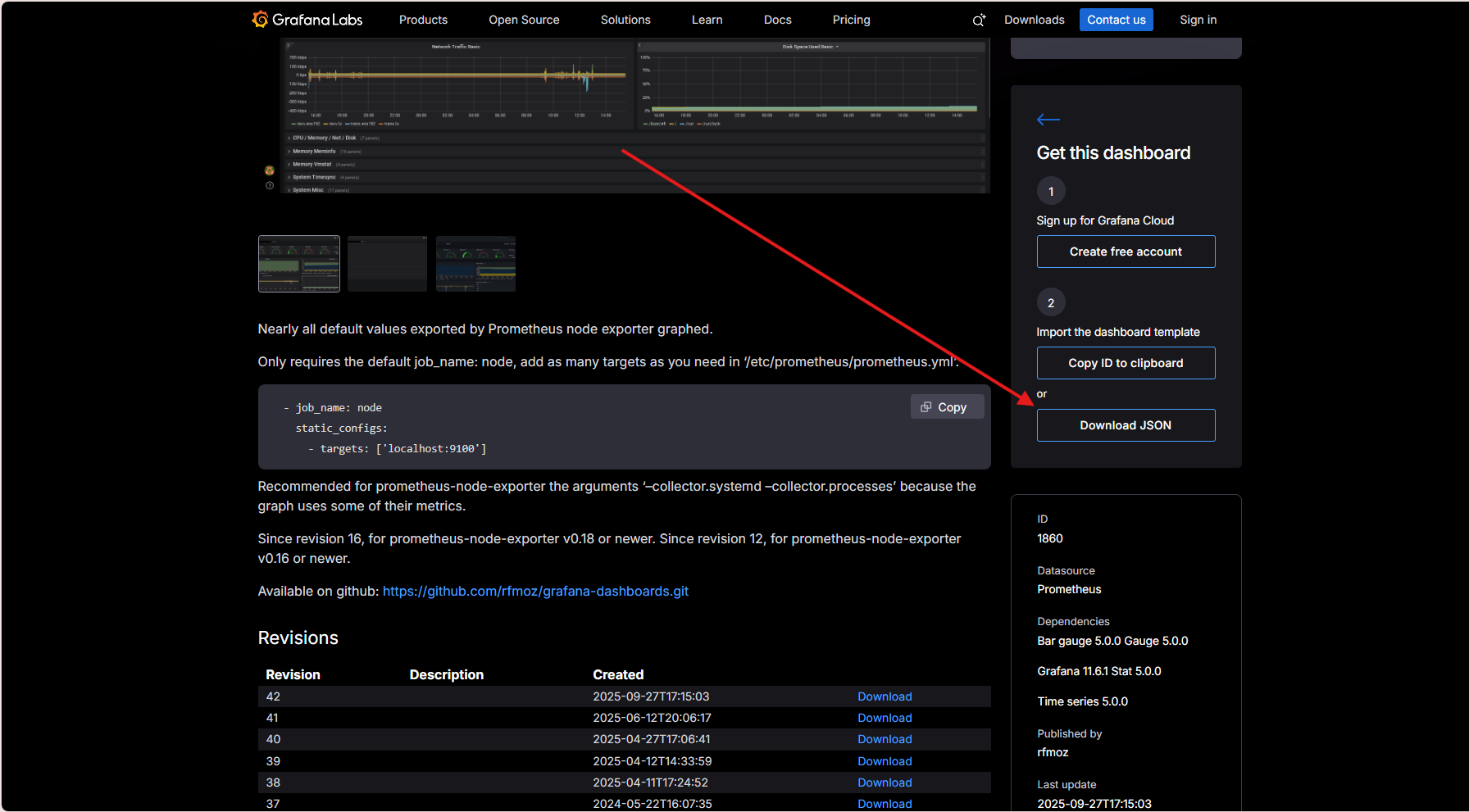Download revision 39

[x=885, y=761]
